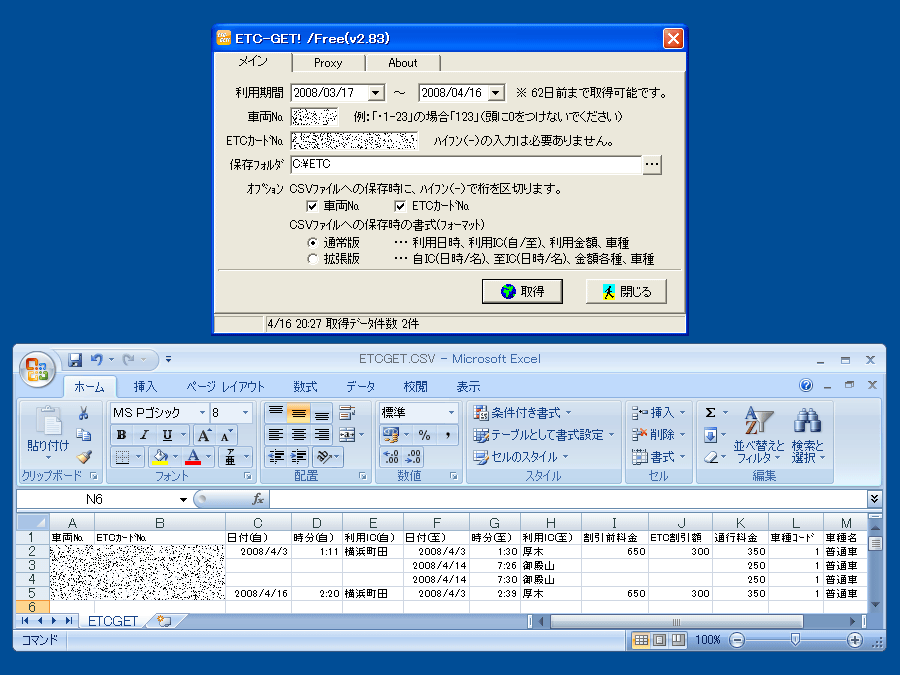Center text horizontally
Image resolution: width=900 pixels, height=675 pixels.
pos(298,435)
